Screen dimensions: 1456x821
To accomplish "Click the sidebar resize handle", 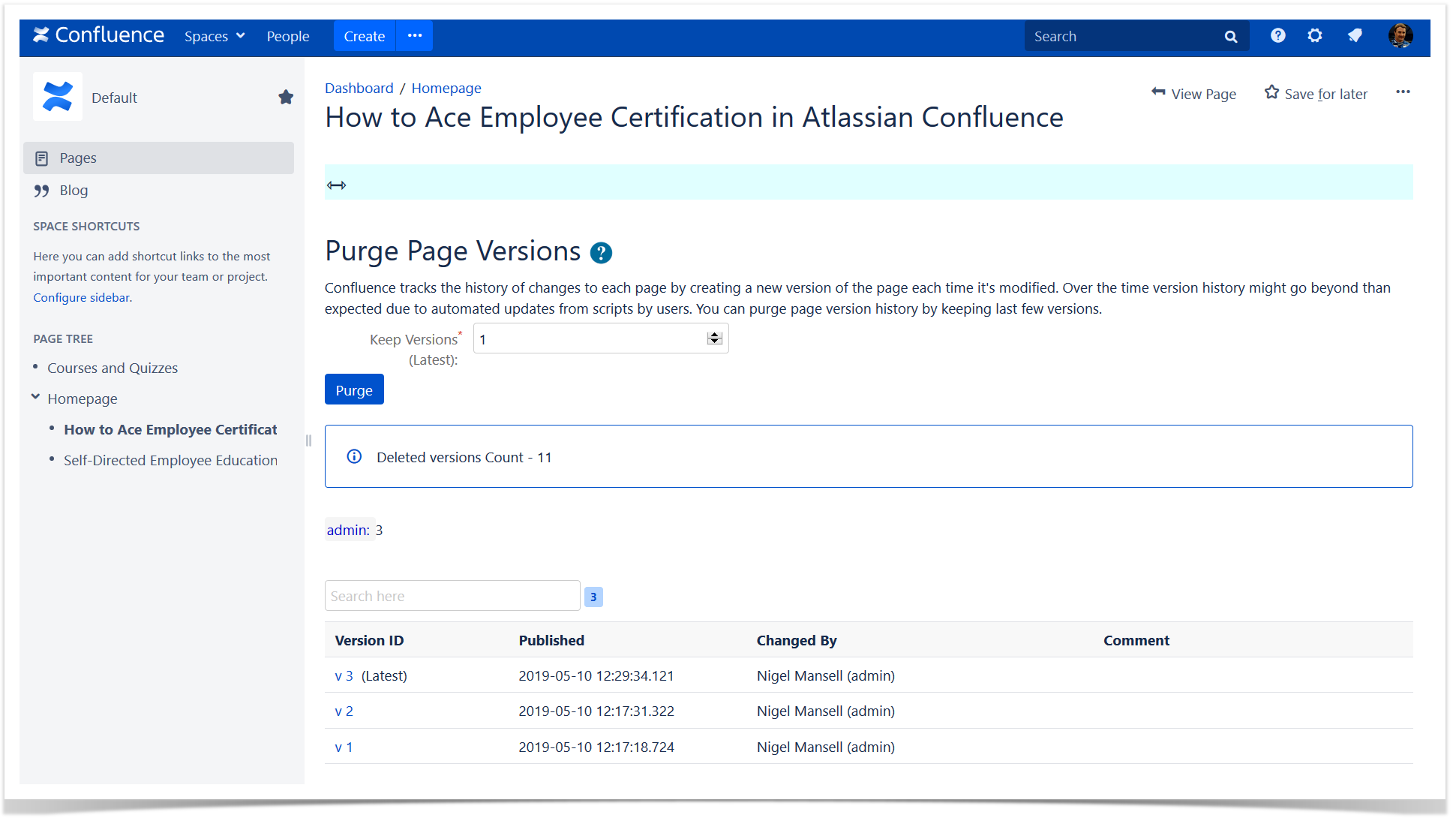I will pyautogui.click(x=308, y=441).
